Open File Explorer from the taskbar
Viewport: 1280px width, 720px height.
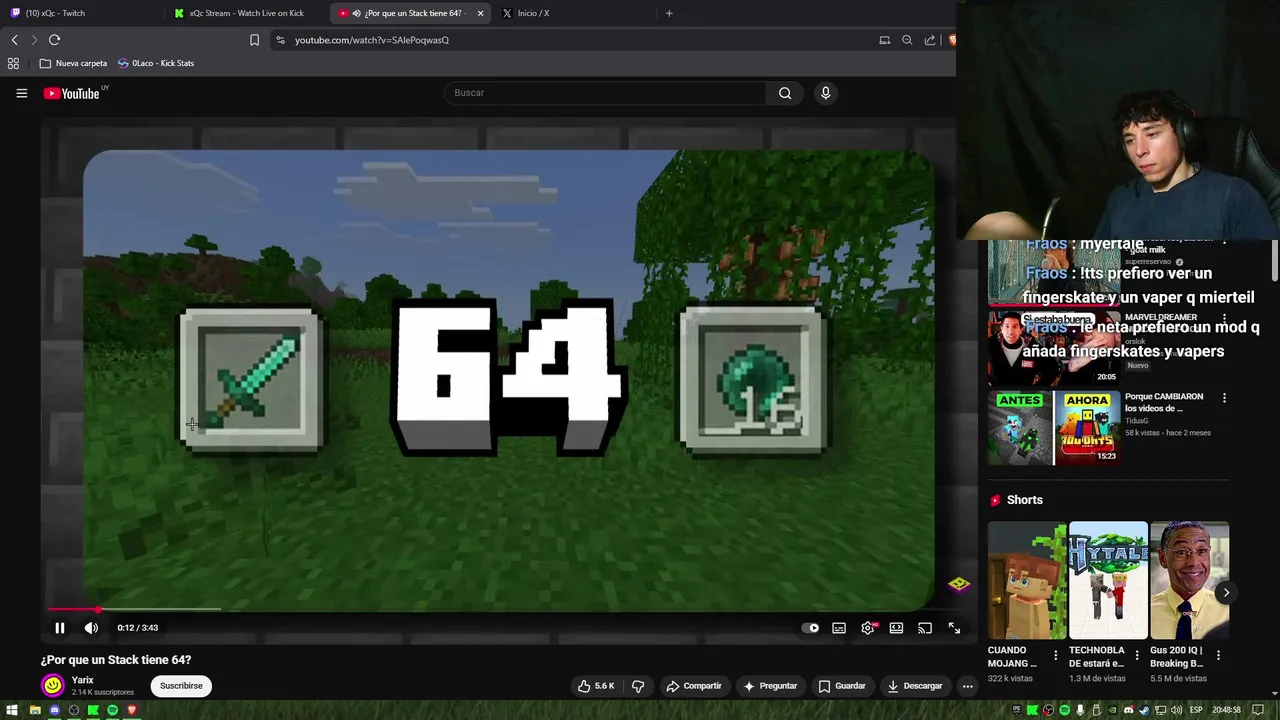click(x=35, y=710)
